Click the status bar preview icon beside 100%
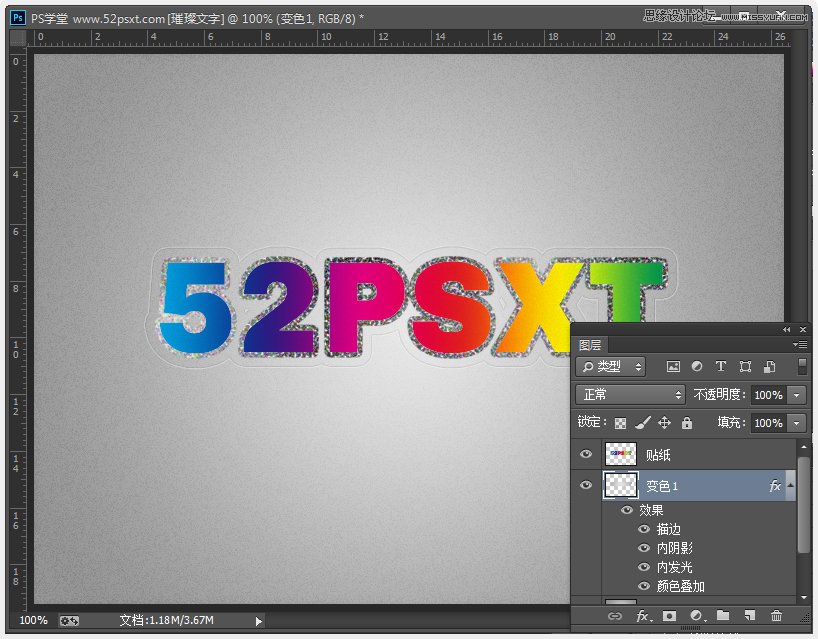Image resolution: width=818 pixels, height=639 pixels. click(x=69, y=621)
